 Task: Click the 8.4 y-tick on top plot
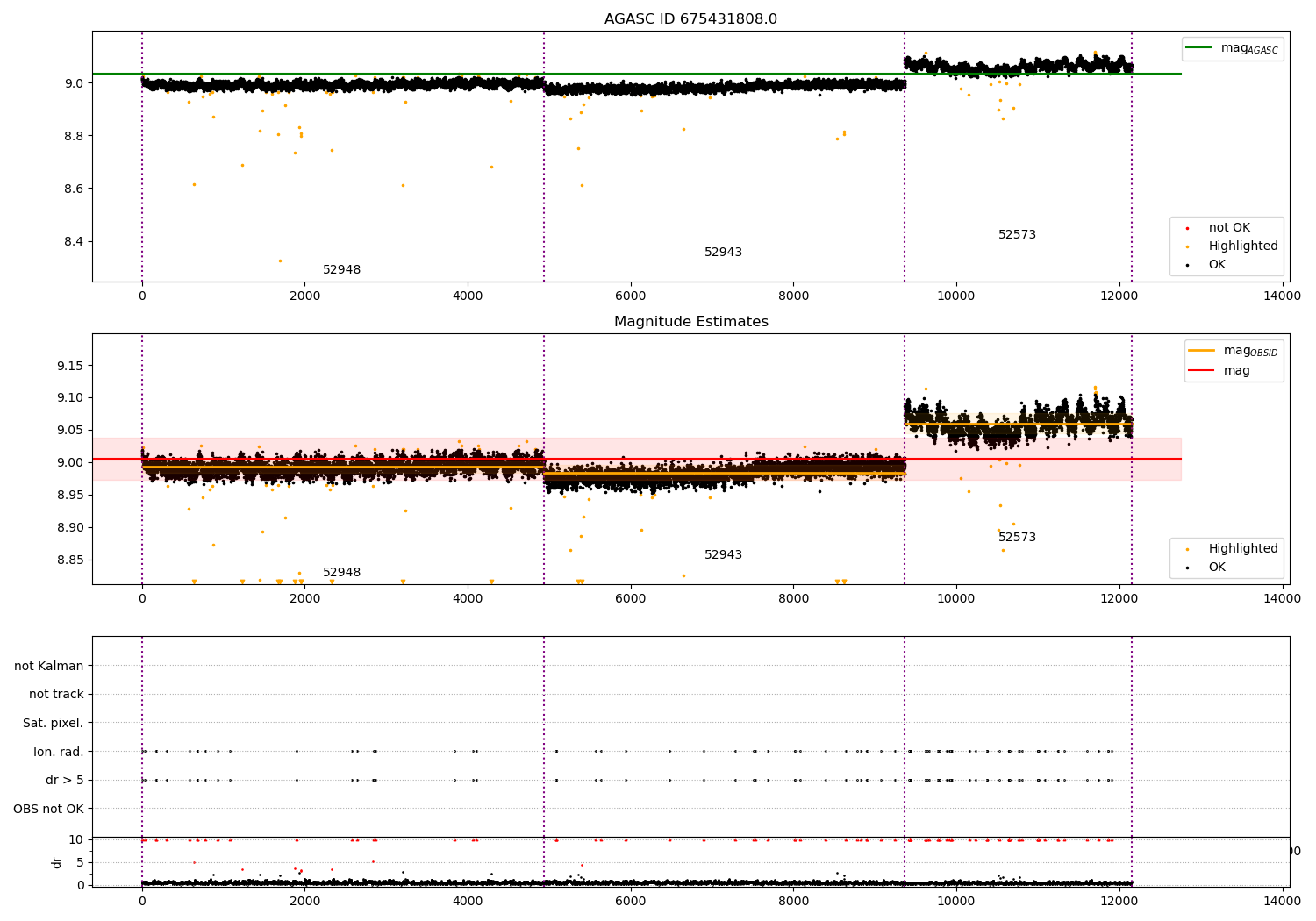[75, 241]
